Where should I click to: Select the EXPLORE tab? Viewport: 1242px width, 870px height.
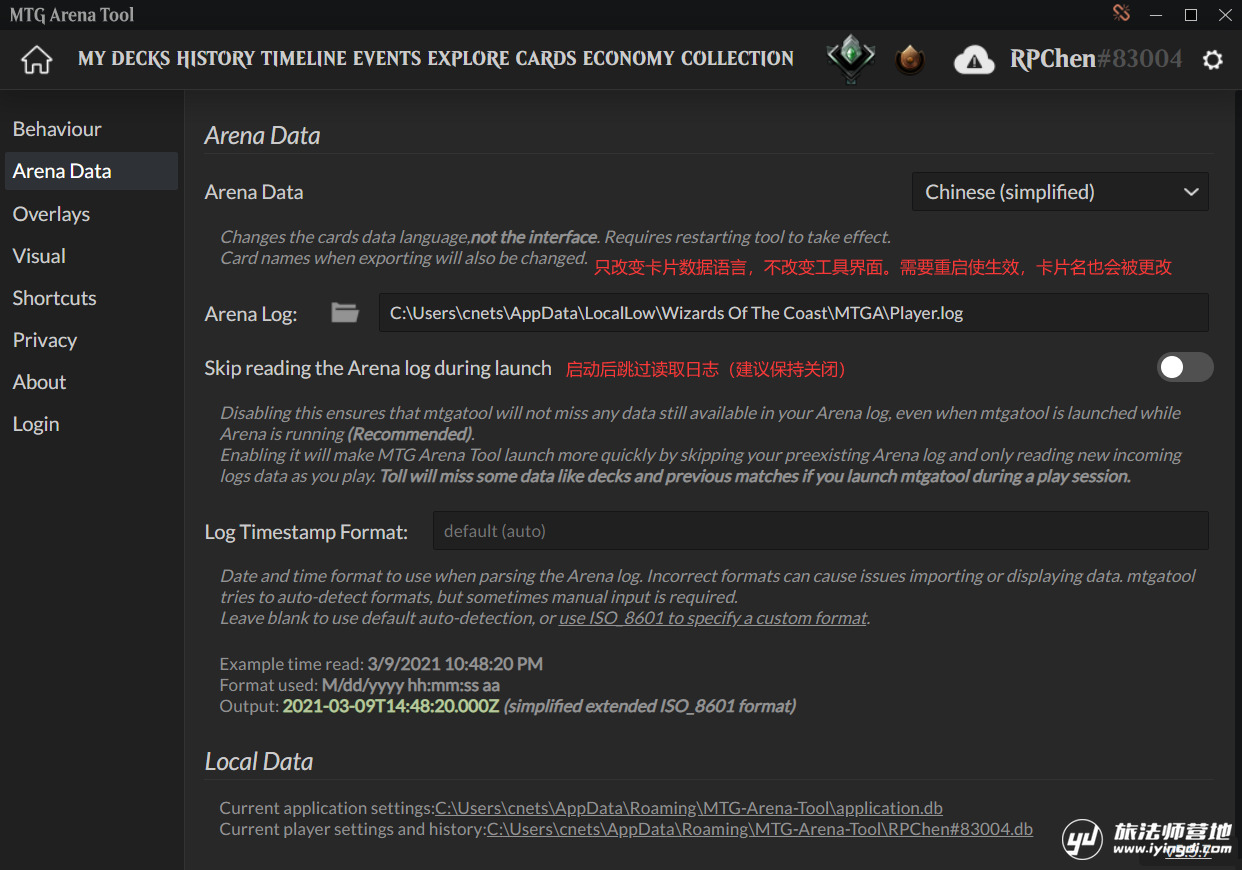(469, 59)
